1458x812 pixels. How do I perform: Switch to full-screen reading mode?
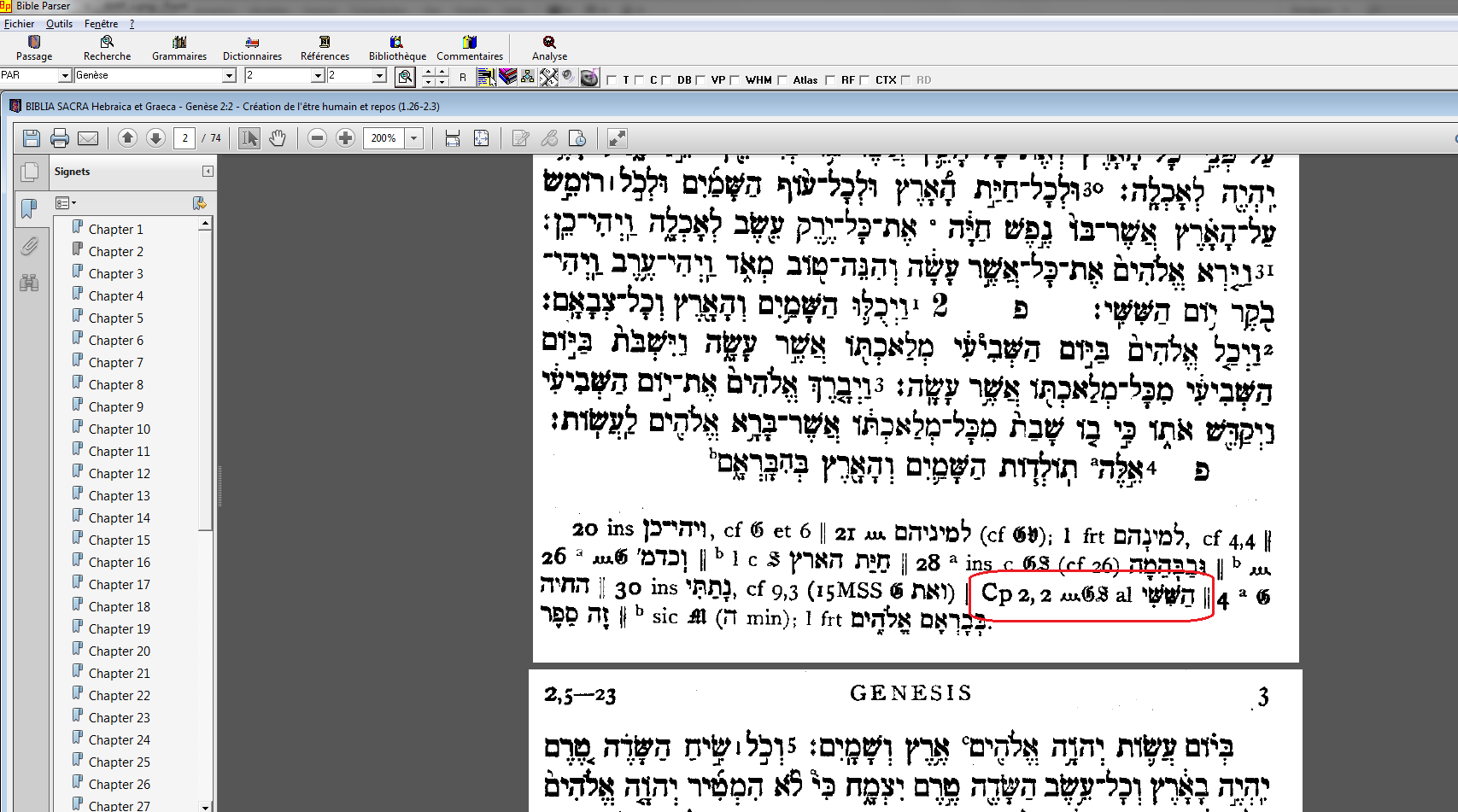(618, 138)
